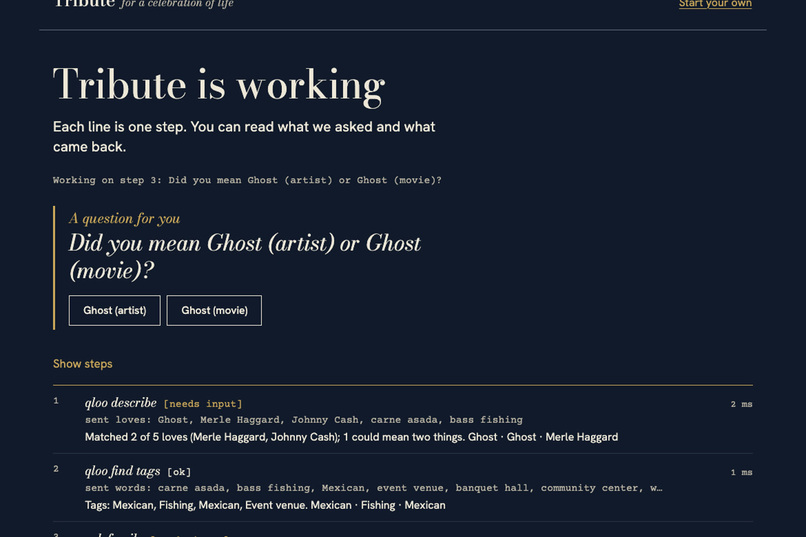
Task: Click the '[ok]' status tag
Action: coord(179,472)
